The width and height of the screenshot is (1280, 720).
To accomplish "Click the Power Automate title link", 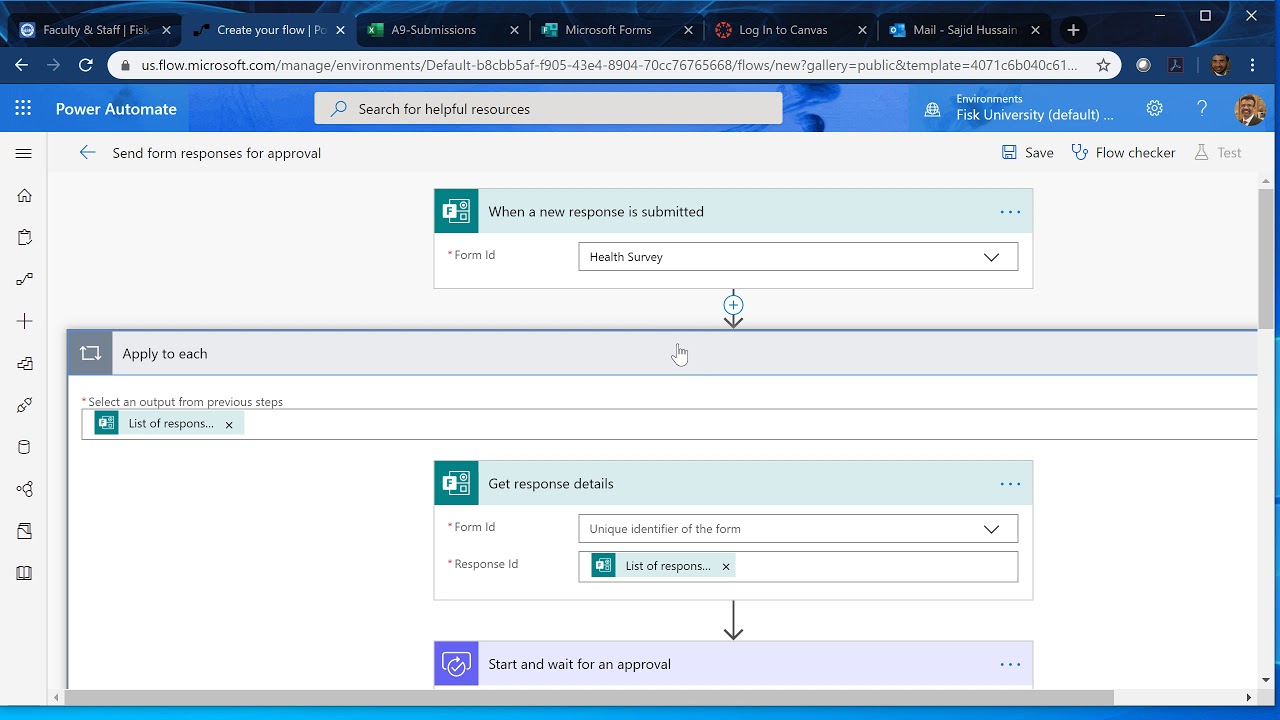I will [x=116, y=109].
